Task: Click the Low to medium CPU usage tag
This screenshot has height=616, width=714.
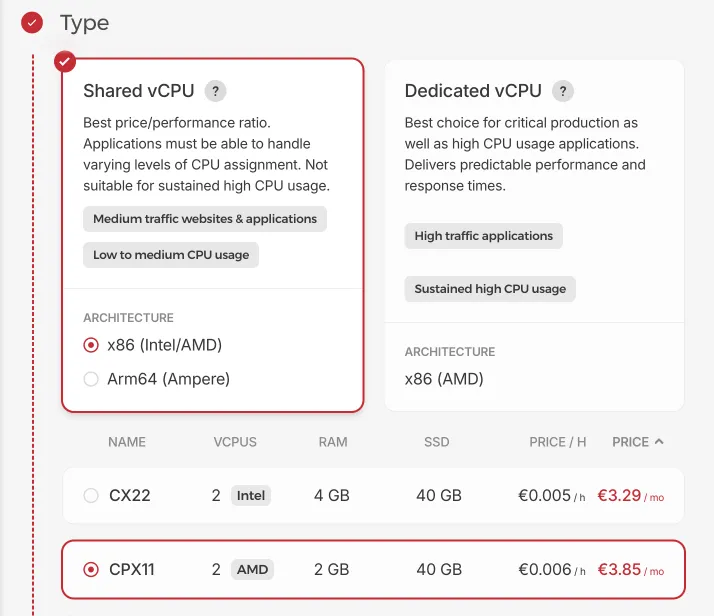Action: 171,255
